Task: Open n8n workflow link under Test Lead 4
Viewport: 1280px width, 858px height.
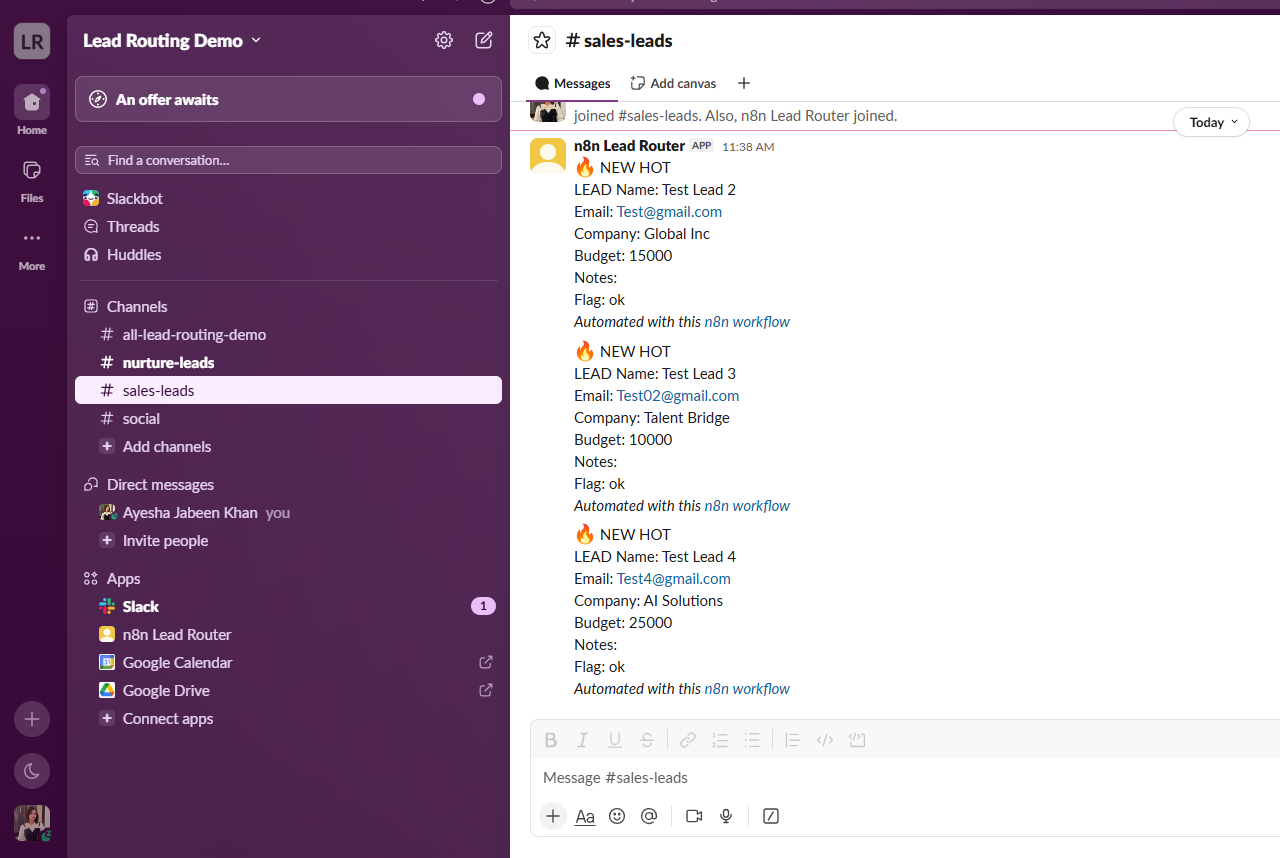Action: tap(747, 689)
